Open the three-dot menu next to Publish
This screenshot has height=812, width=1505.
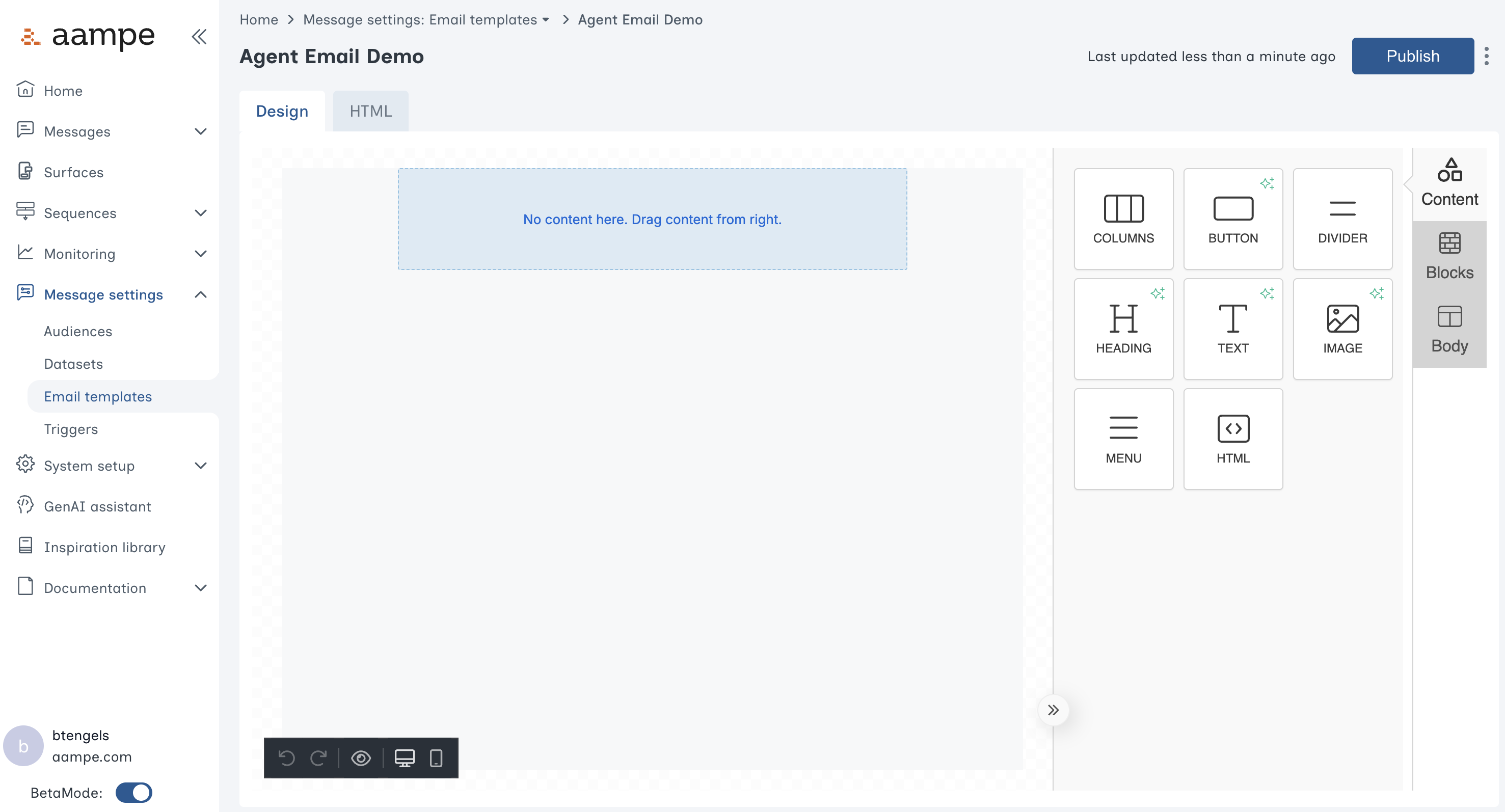pos(1486,56)
